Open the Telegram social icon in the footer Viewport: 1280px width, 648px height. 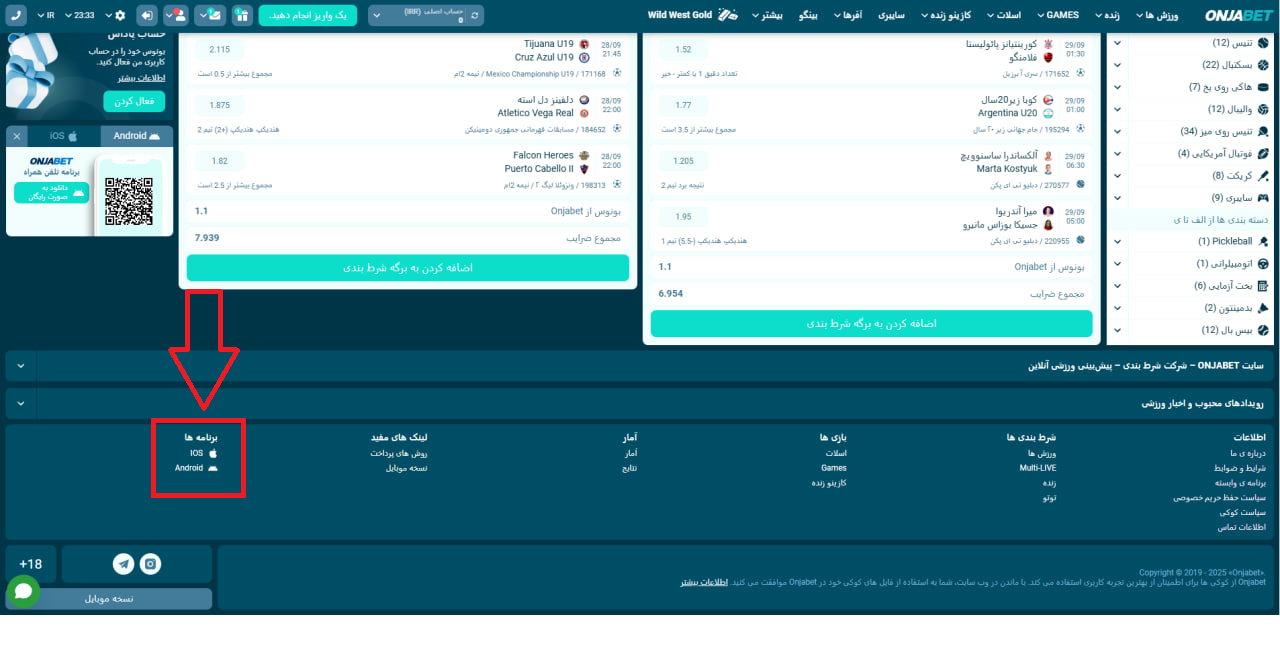click(124, 564)
